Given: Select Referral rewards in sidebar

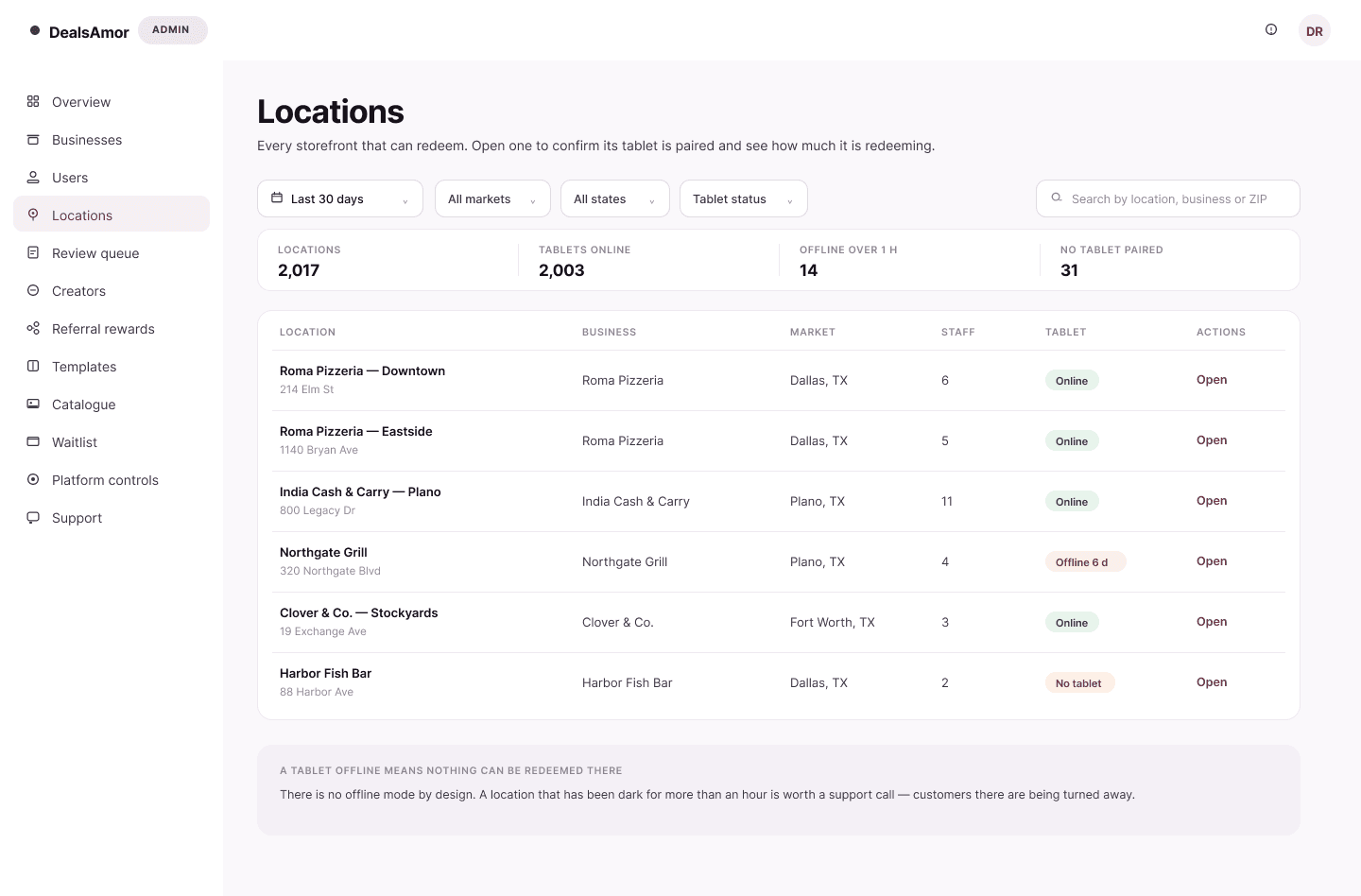Looking at the screenshot, I should [x=112, y=329].
